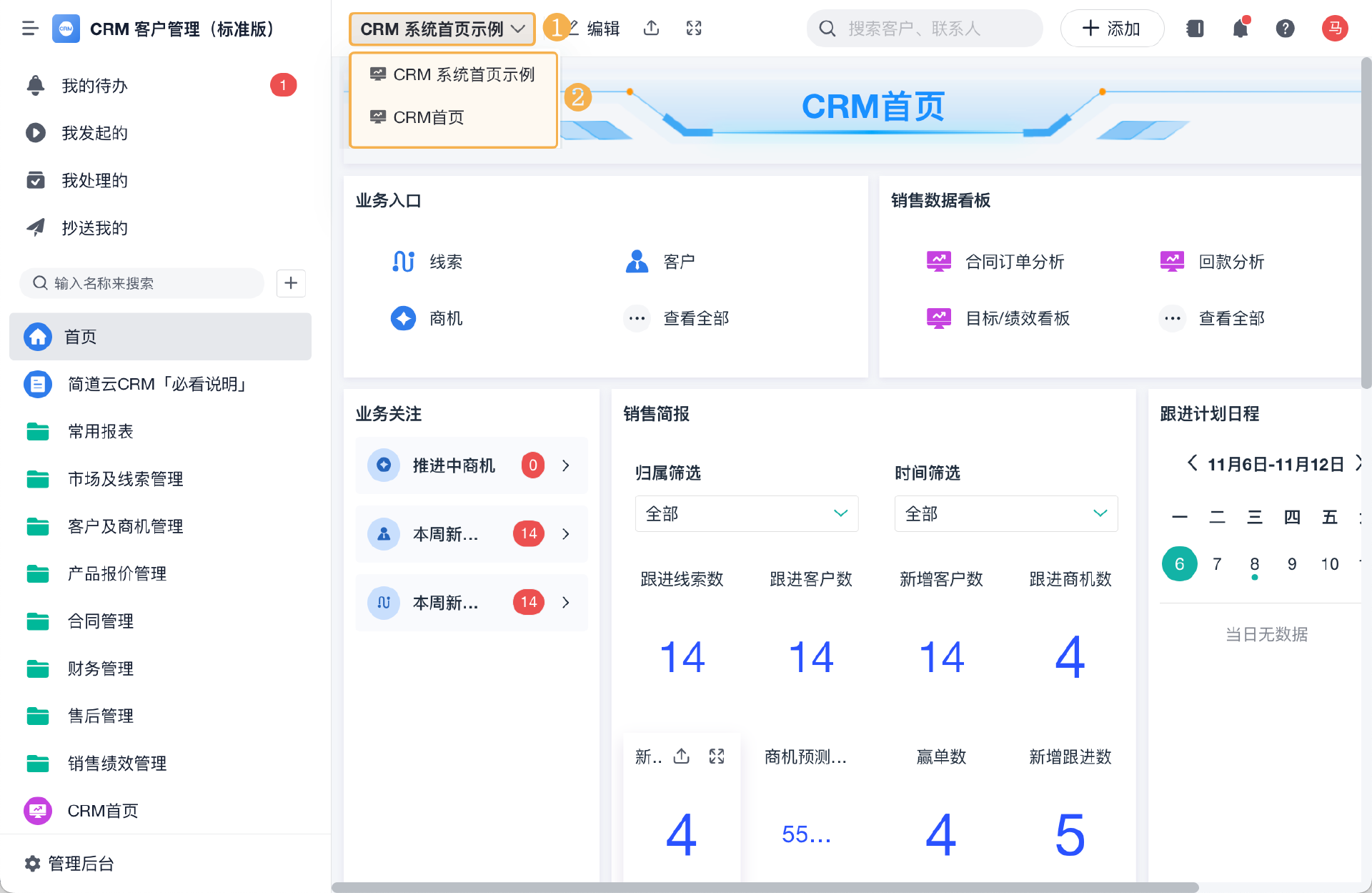Open the 时间筛选 全部 dropdown
The width and height of the screenshot is (1372, 893).
click(x=1005, y=513)
